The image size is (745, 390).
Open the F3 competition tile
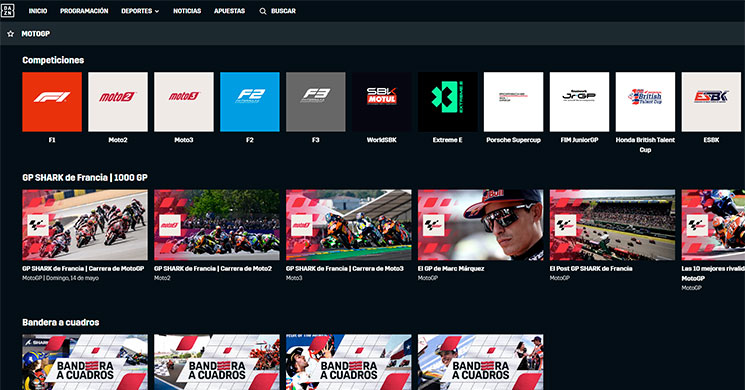(x=316, y=102)
